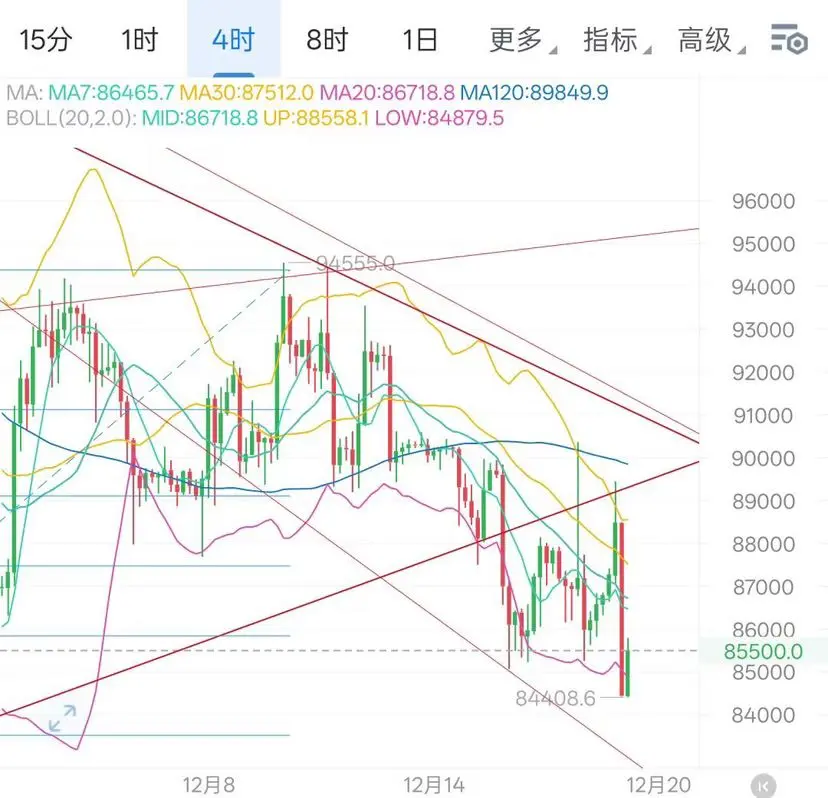Click the 12月8 date axis label
The image size is (828, 798).
[209, 785]
